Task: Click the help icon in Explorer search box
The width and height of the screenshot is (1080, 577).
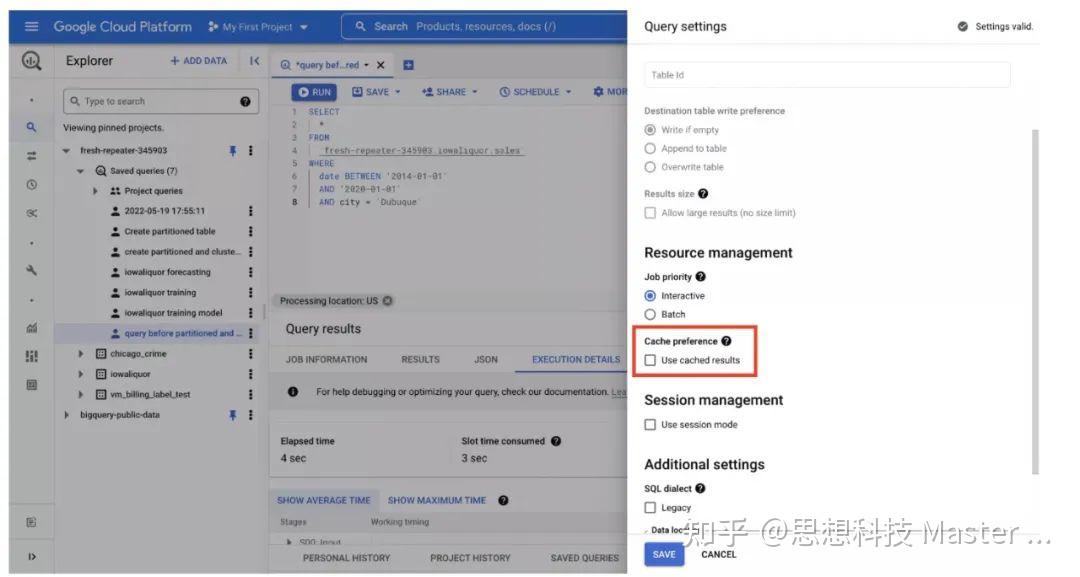Action: click(x=245, y=101)
